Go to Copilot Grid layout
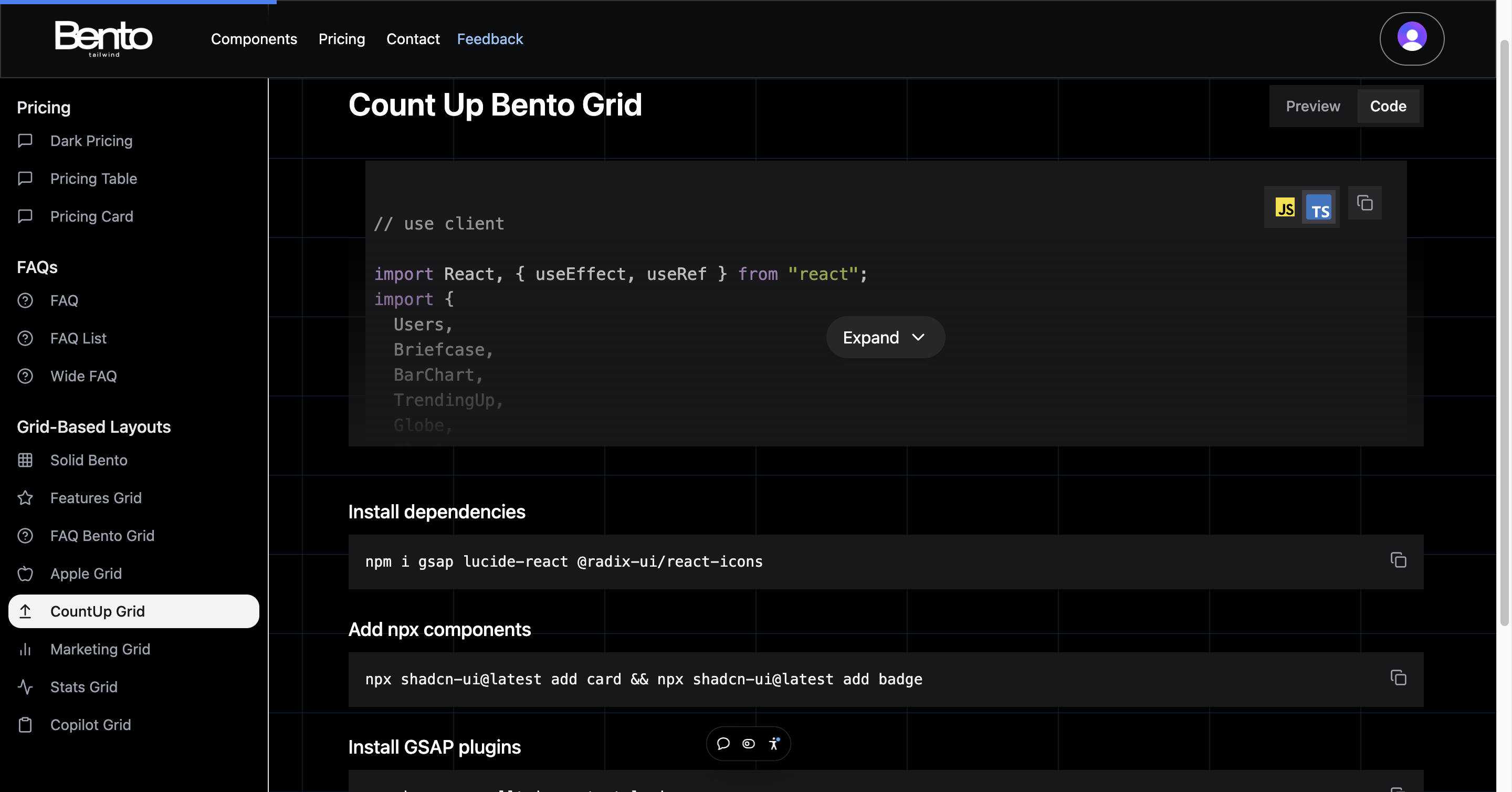This screenshot has width=1512, height=792. coord(134,724)
